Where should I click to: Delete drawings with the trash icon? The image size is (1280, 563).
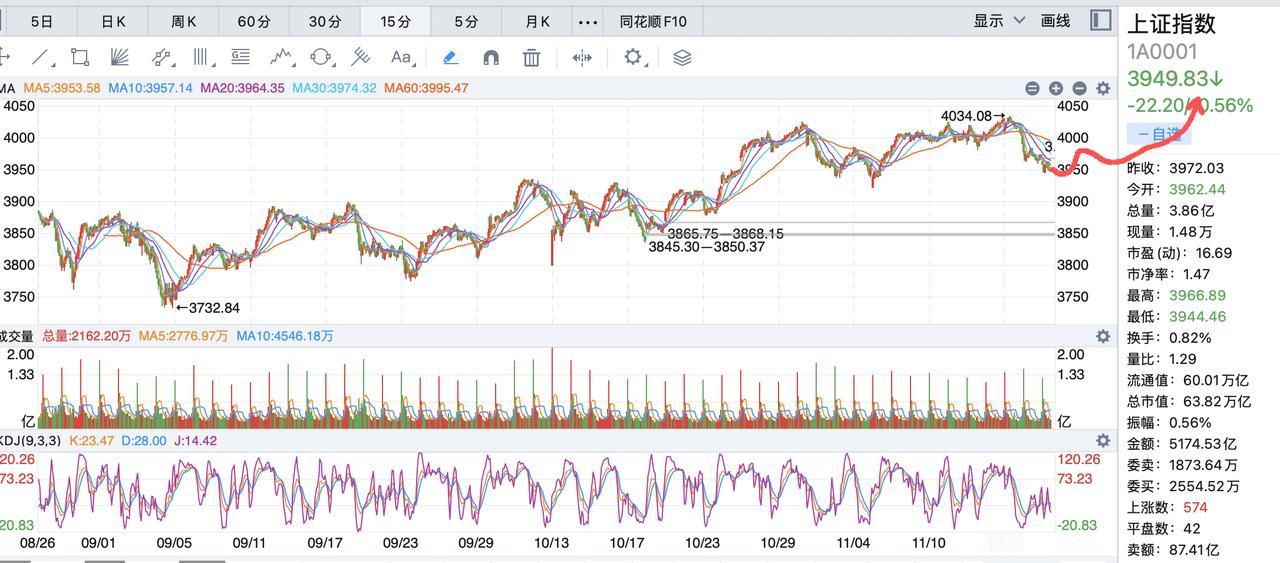coord(532,57)
